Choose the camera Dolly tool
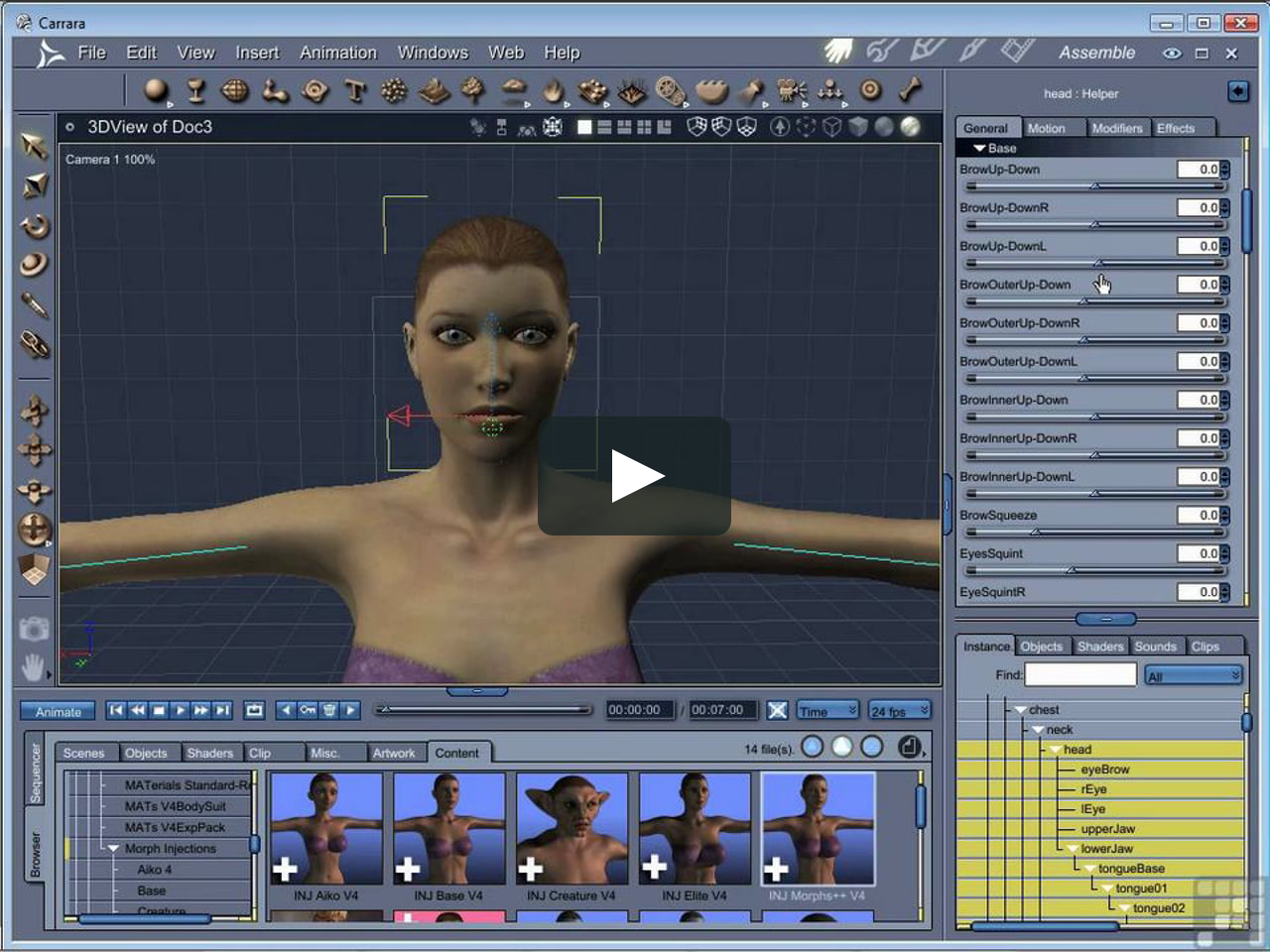The image size is (1270, 952). click(x=35, y=490)
